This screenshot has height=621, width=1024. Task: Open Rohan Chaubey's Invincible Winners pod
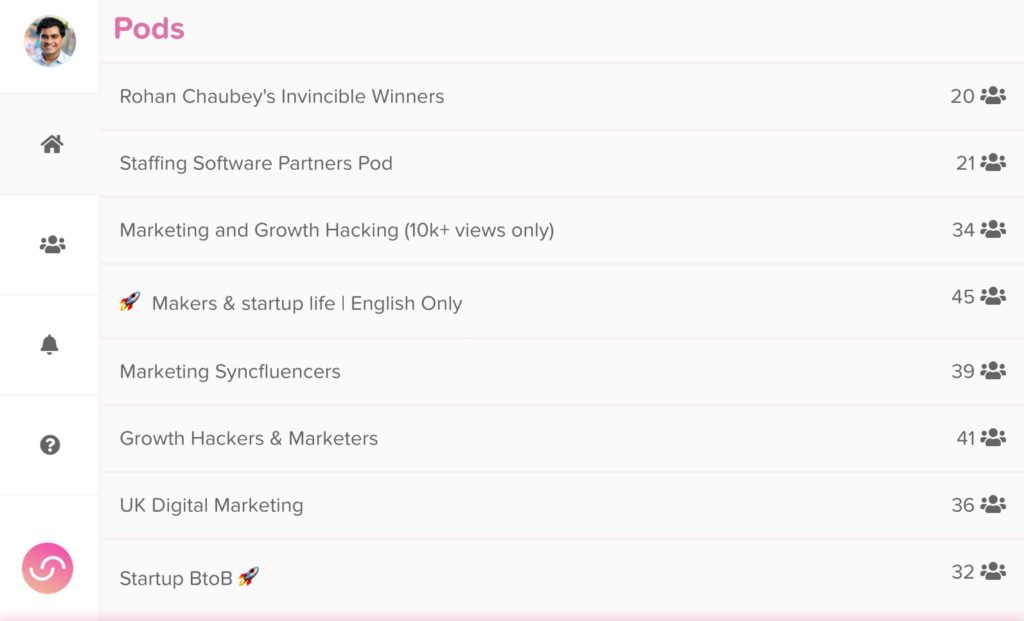coord(562,97)
